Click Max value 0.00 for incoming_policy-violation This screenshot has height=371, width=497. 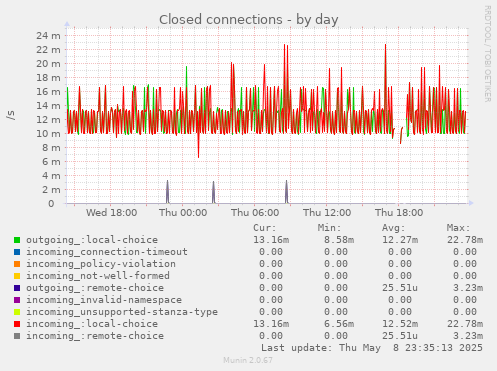tap(465, 264)
